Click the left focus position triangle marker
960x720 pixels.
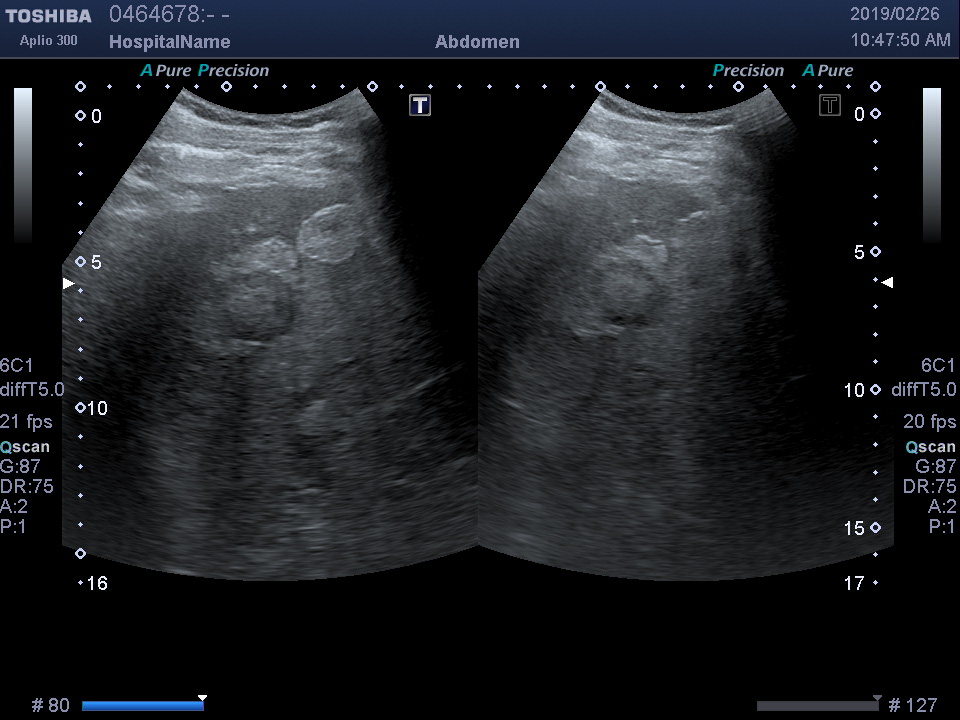tap(68, 284)
